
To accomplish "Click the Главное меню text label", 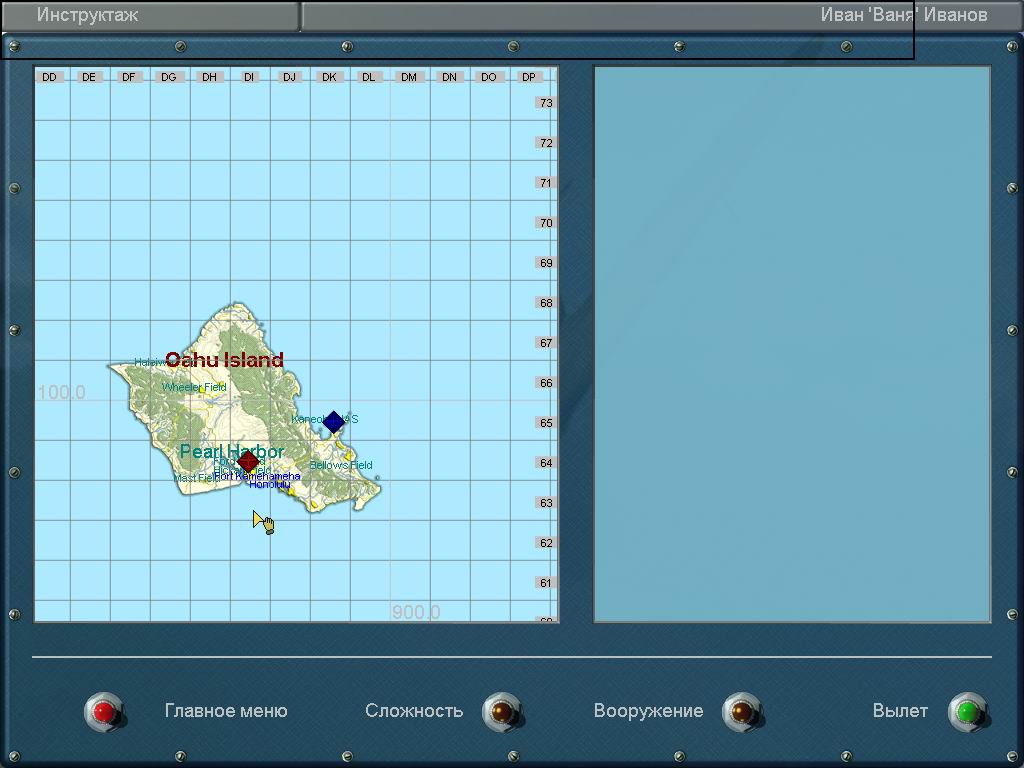I will coord(226,711).
